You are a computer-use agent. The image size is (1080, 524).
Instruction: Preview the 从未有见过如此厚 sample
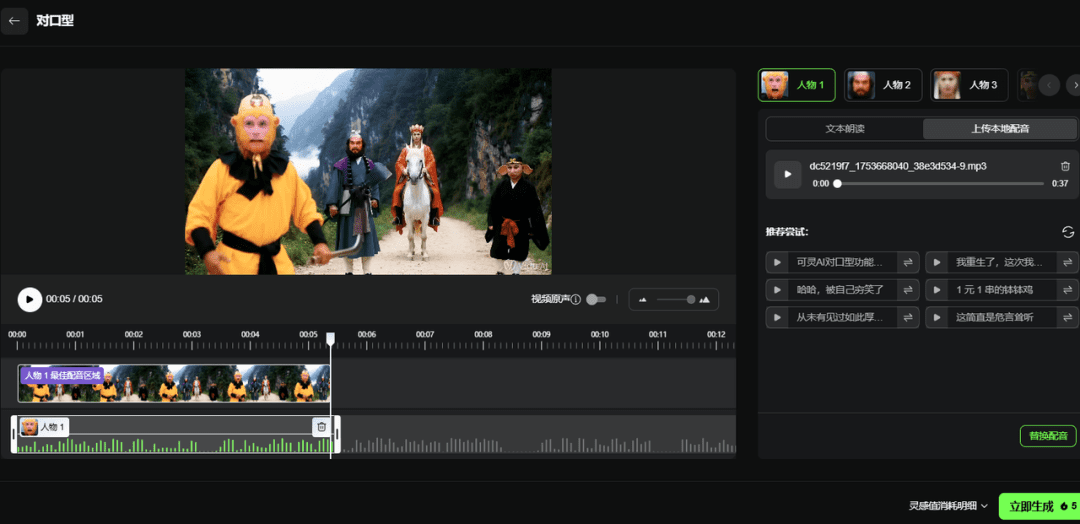777,317
